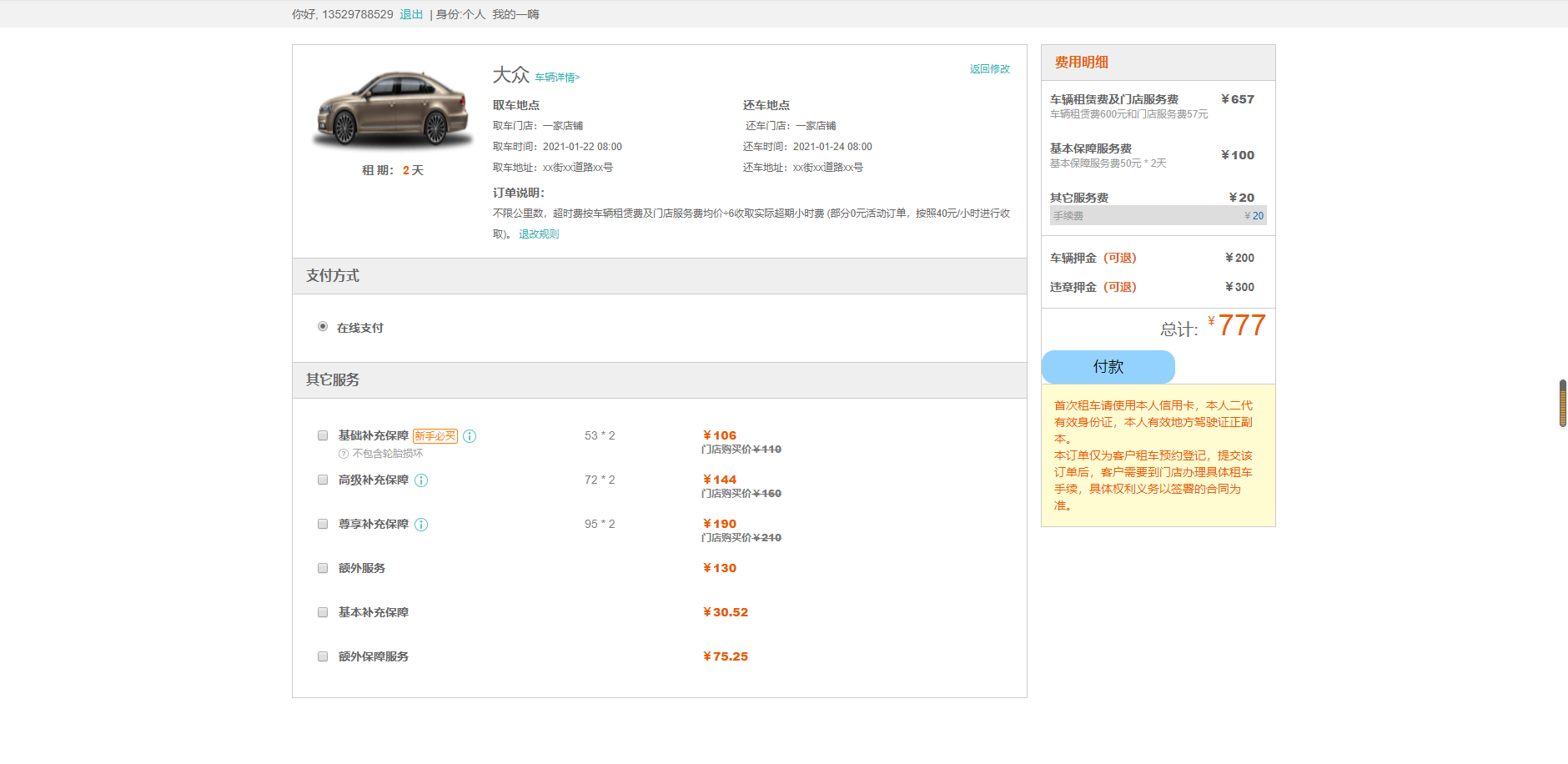Click 返回修改 to edit order
Viewport: 1568px width, 764px height.
click(x=990, y=69)
